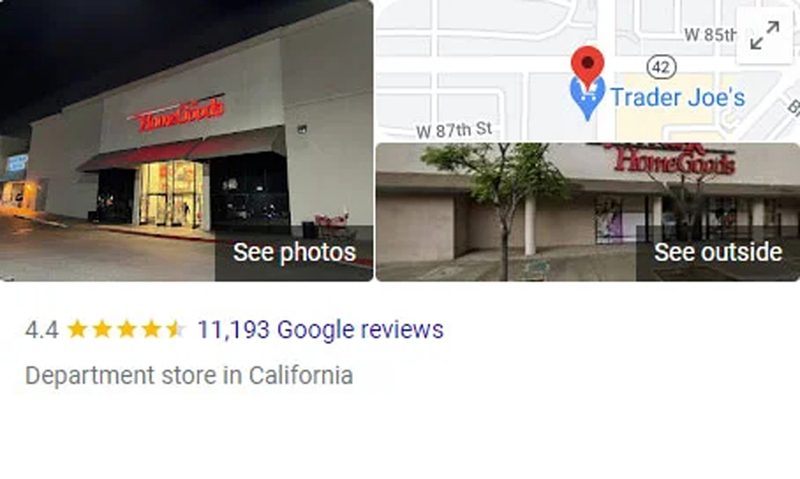Click the third gold rating star
The height and width of the screenshot is (479, 800).
(127, 330)
